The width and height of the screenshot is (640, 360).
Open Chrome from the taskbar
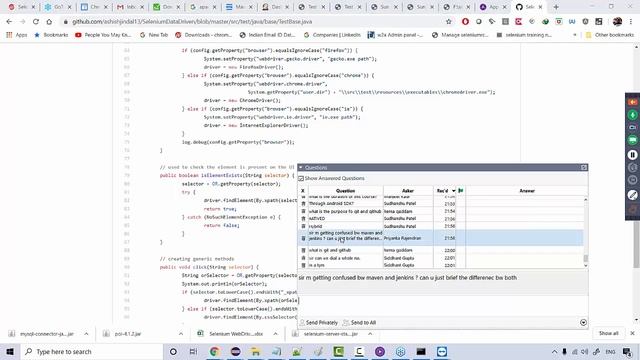214,351
